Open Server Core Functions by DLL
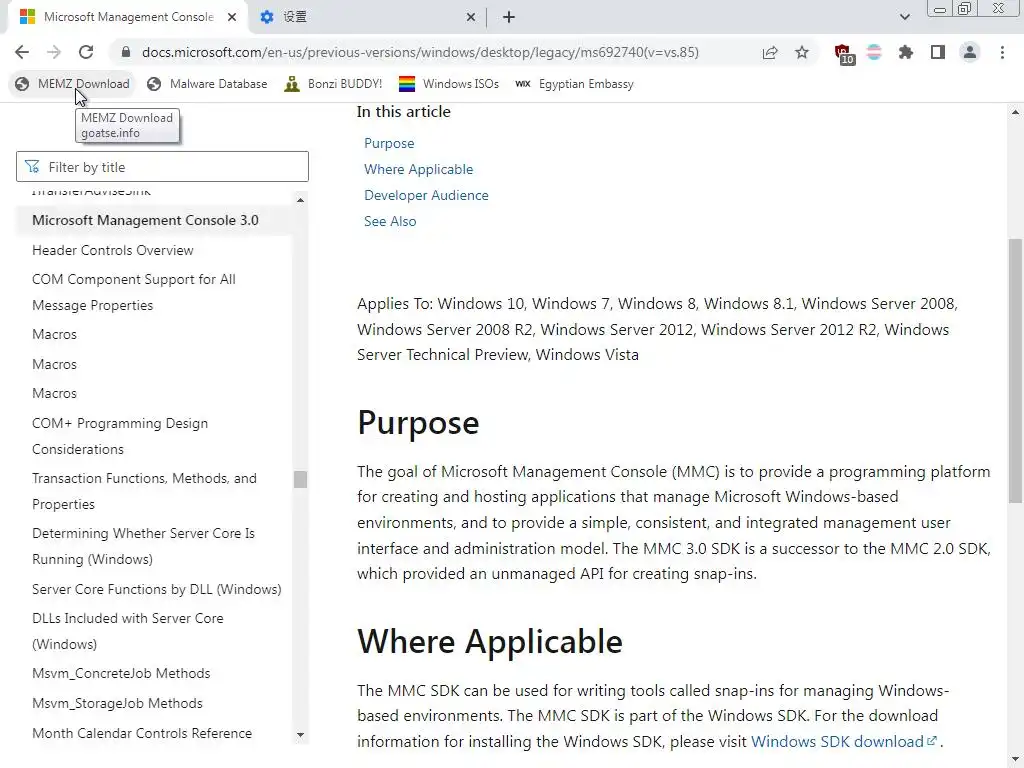Viewport: 1024px width, 768px height. [157, 589]
